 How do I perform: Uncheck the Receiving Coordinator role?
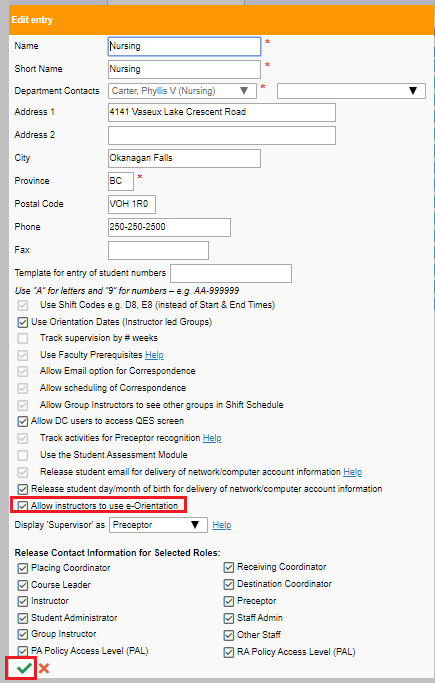(x=229, y=567)
